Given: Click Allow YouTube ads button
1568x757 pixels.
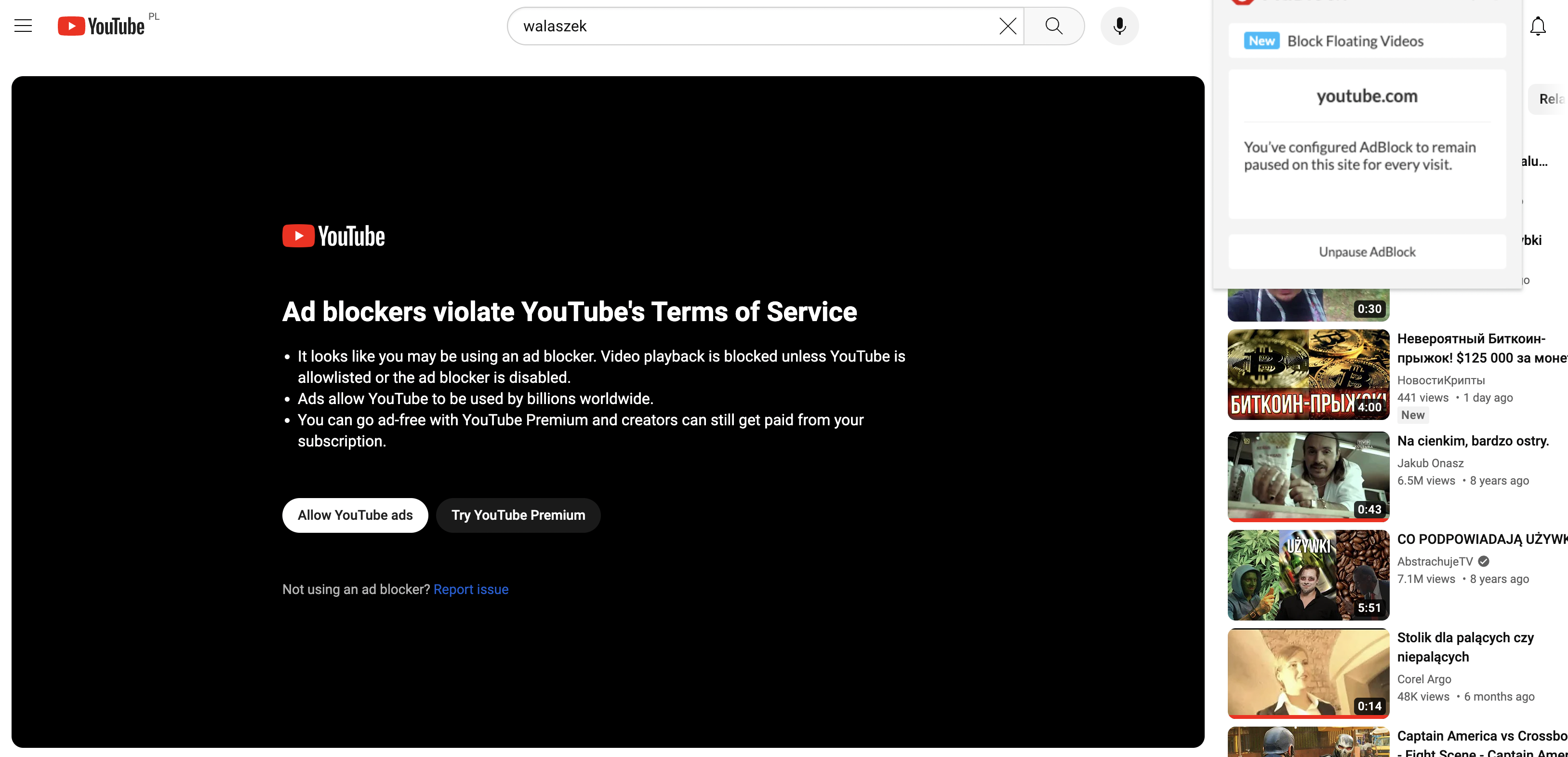Looking at the screenshot, I should click(x=355, y=515).
